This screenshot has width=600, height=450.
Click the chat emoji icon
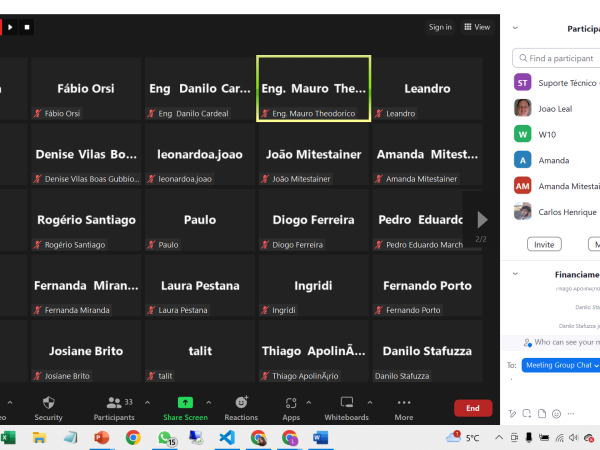556,414
